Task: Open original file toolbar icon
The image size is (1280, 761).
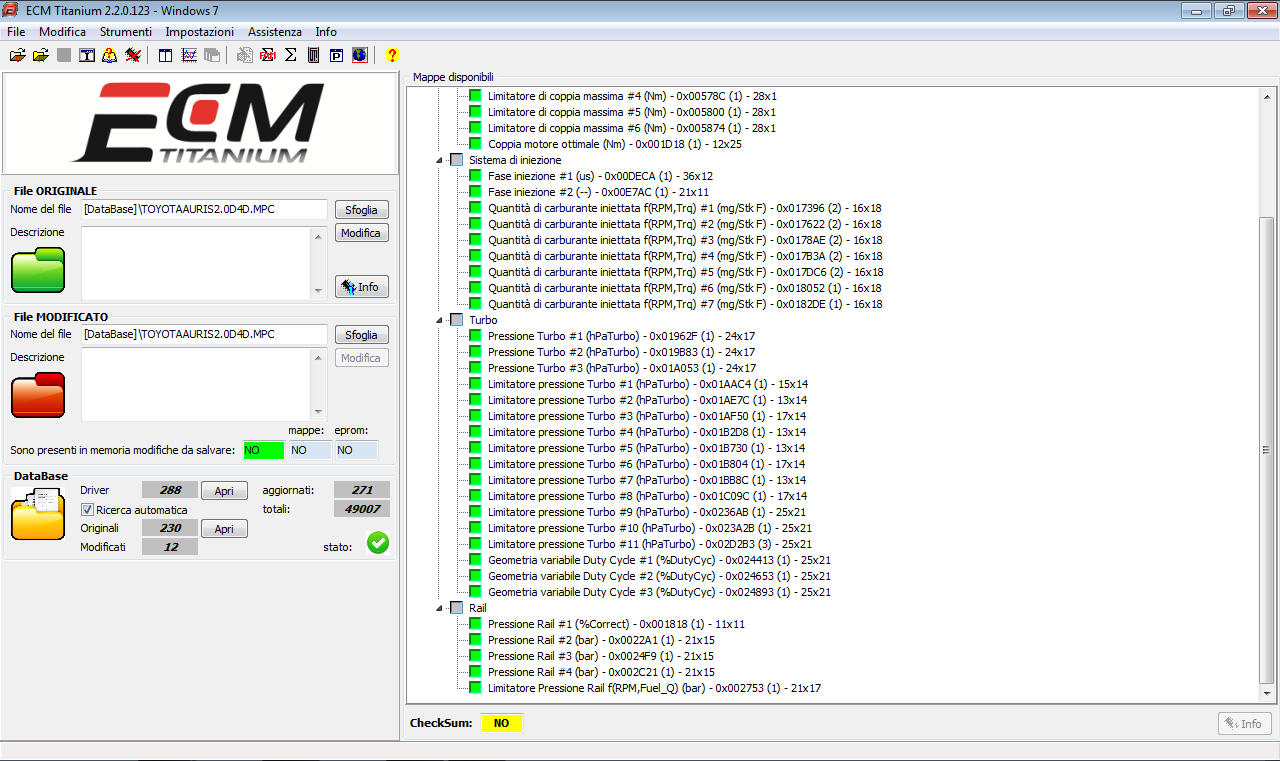Action: click(17, 55)
